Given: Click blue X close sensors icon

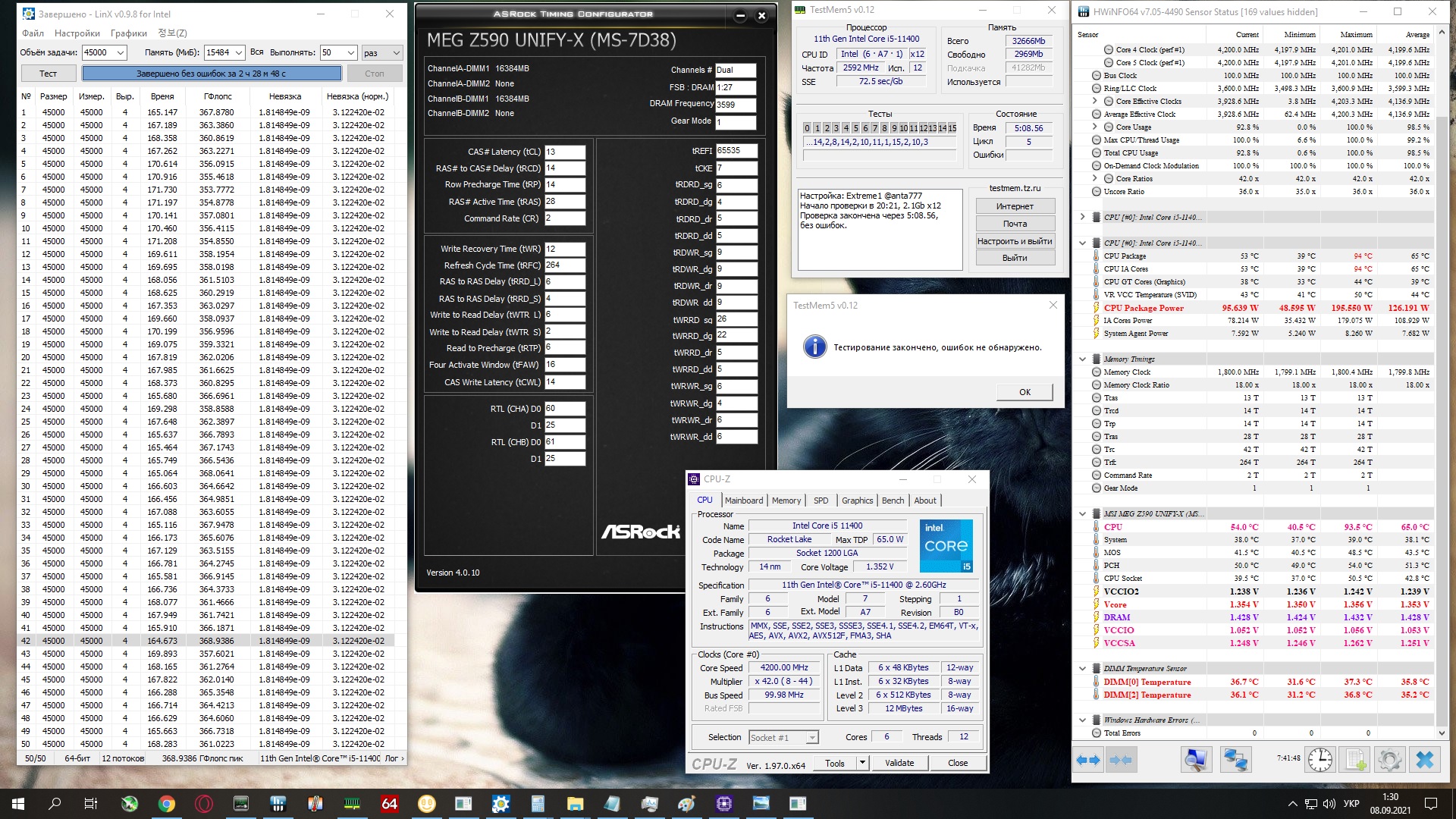Looking at the screenshot, I should (x=1424, y=760).
